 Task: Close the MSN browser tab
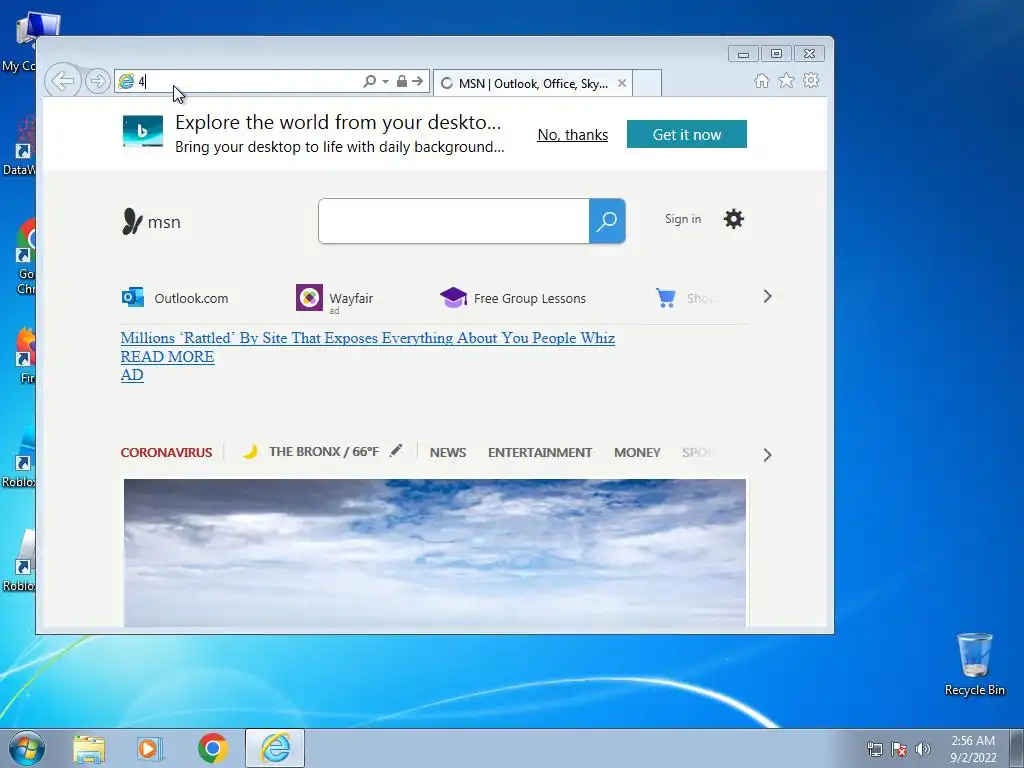pyautogui.click(x=622, y=83)
